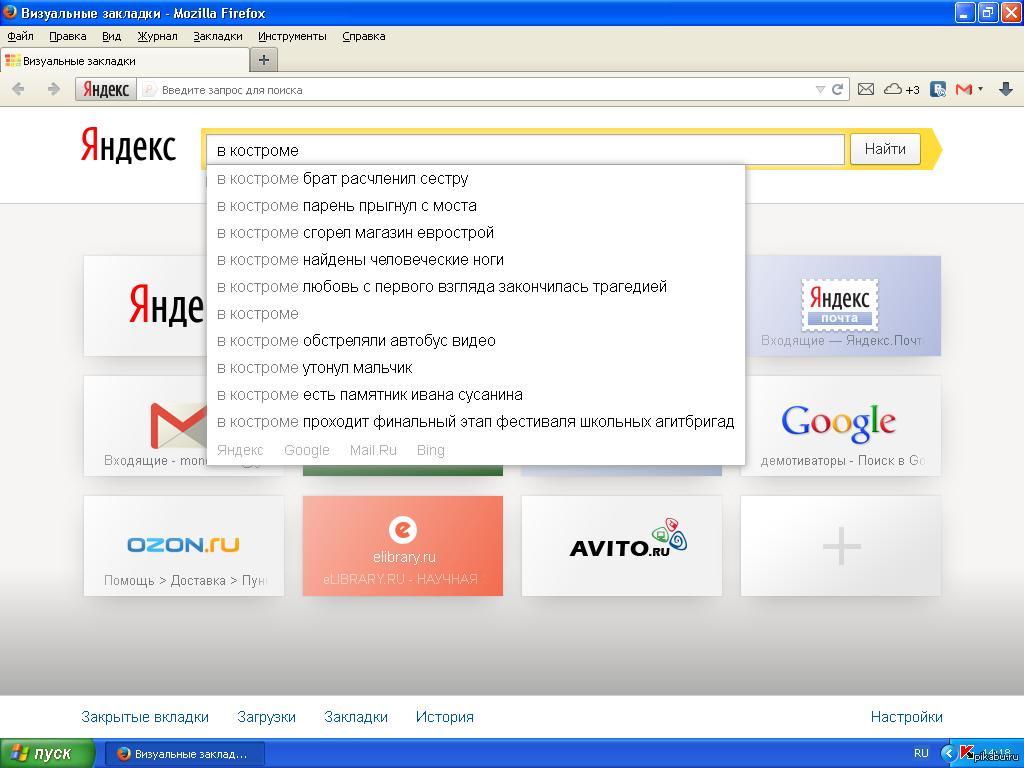Expand the address bar history dropdown arrow
Image resolution: width=1024 pixels, height=768 pixels.
tap(820, 89)
